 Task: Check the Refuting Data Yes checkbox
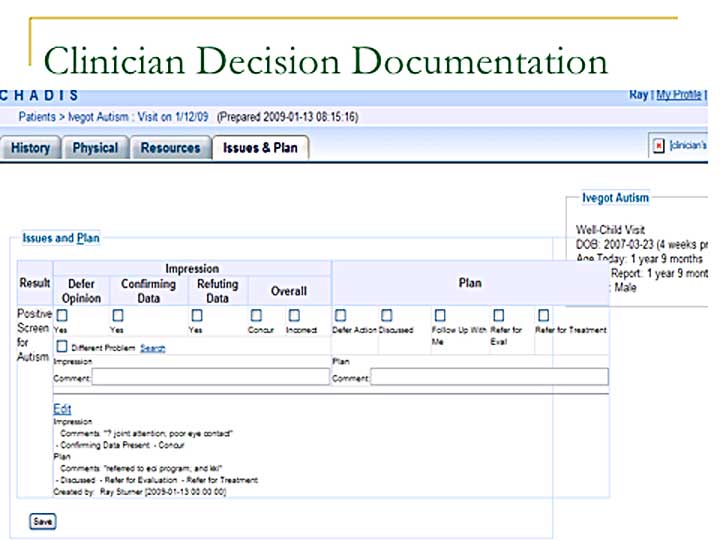197,315
